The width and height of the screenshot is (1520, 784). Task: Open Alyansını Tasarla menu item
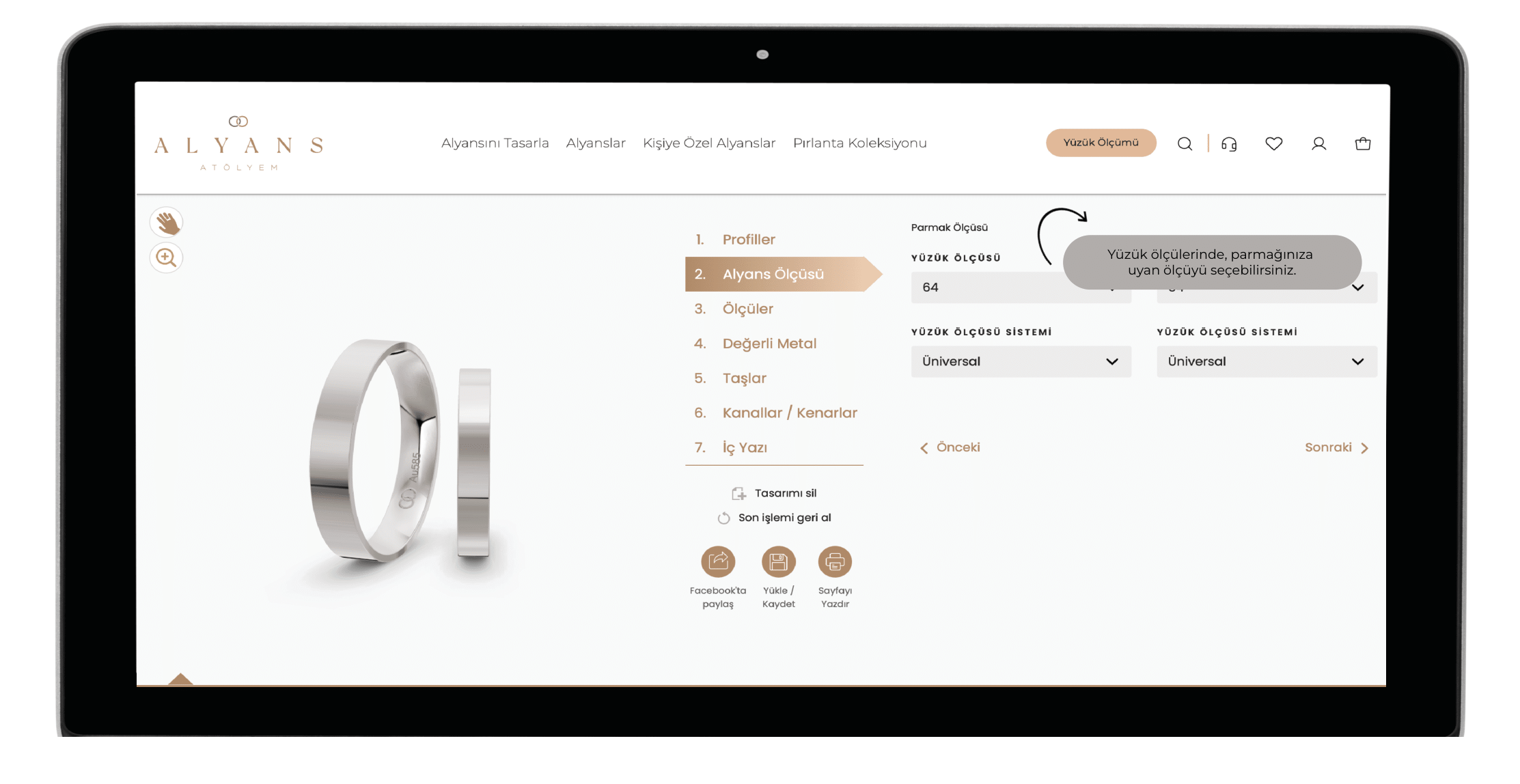pyautogui.click(x=494, y=142)
